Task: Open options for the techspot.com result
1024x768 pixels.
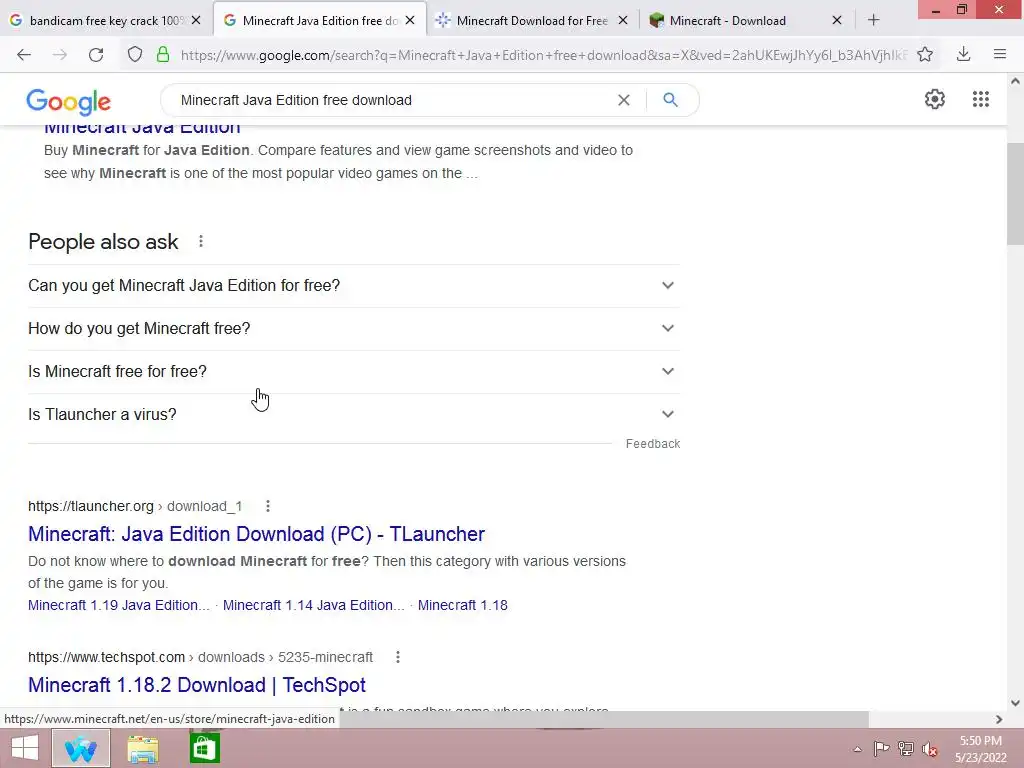Action: click(398, 657)
